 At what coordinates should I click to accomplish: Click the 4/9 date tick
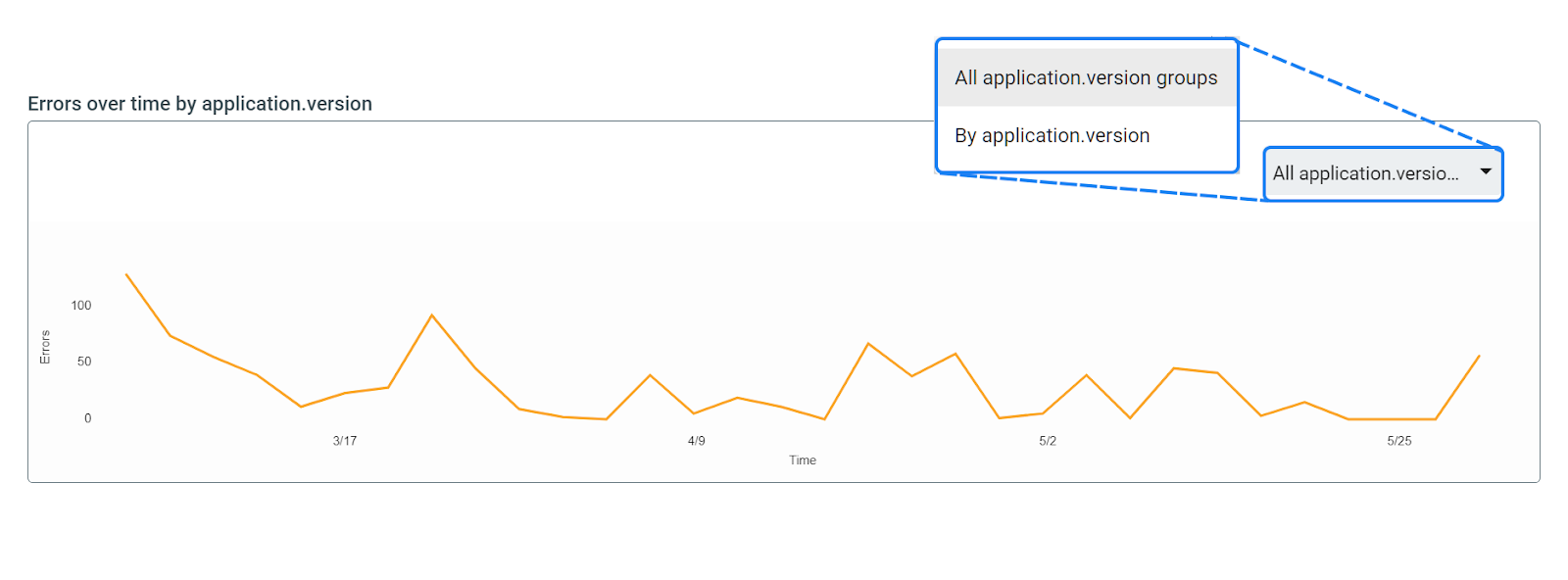tap(696, 441)
